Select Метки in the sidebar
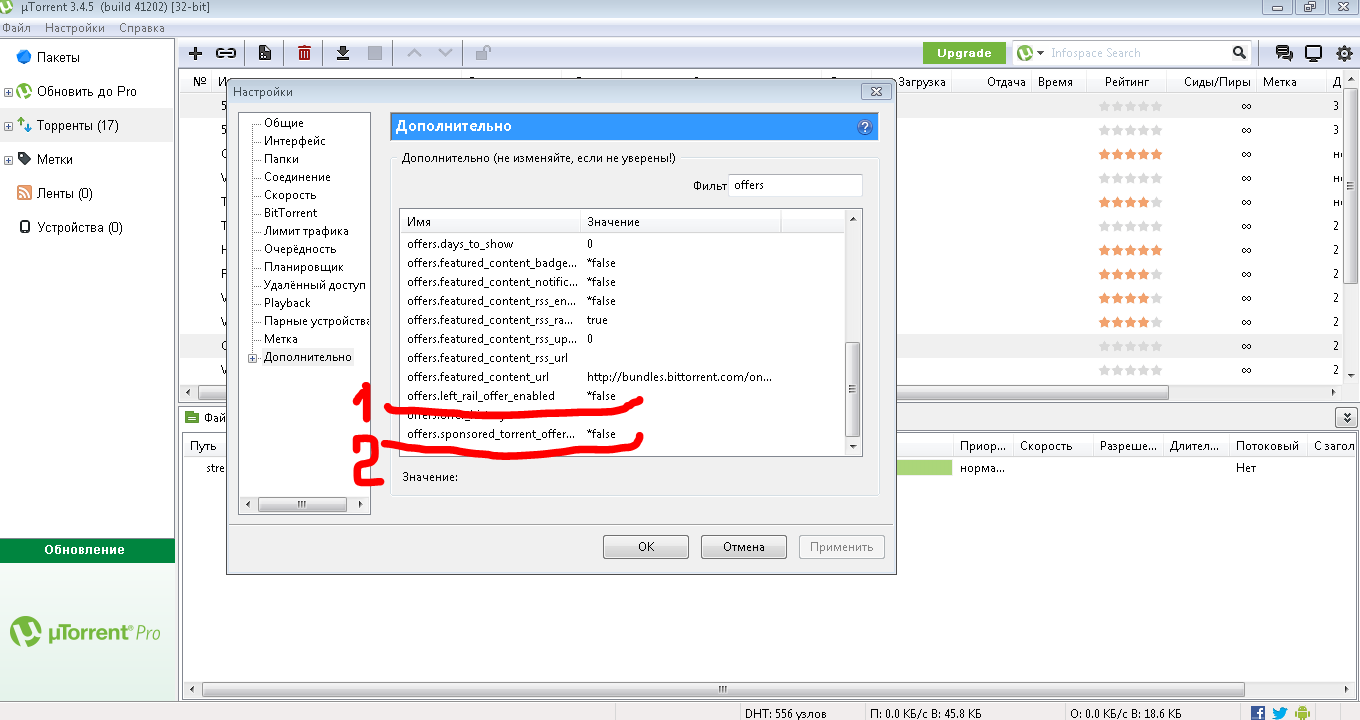Screen dimensions: 1360x720 click(55, 159)
